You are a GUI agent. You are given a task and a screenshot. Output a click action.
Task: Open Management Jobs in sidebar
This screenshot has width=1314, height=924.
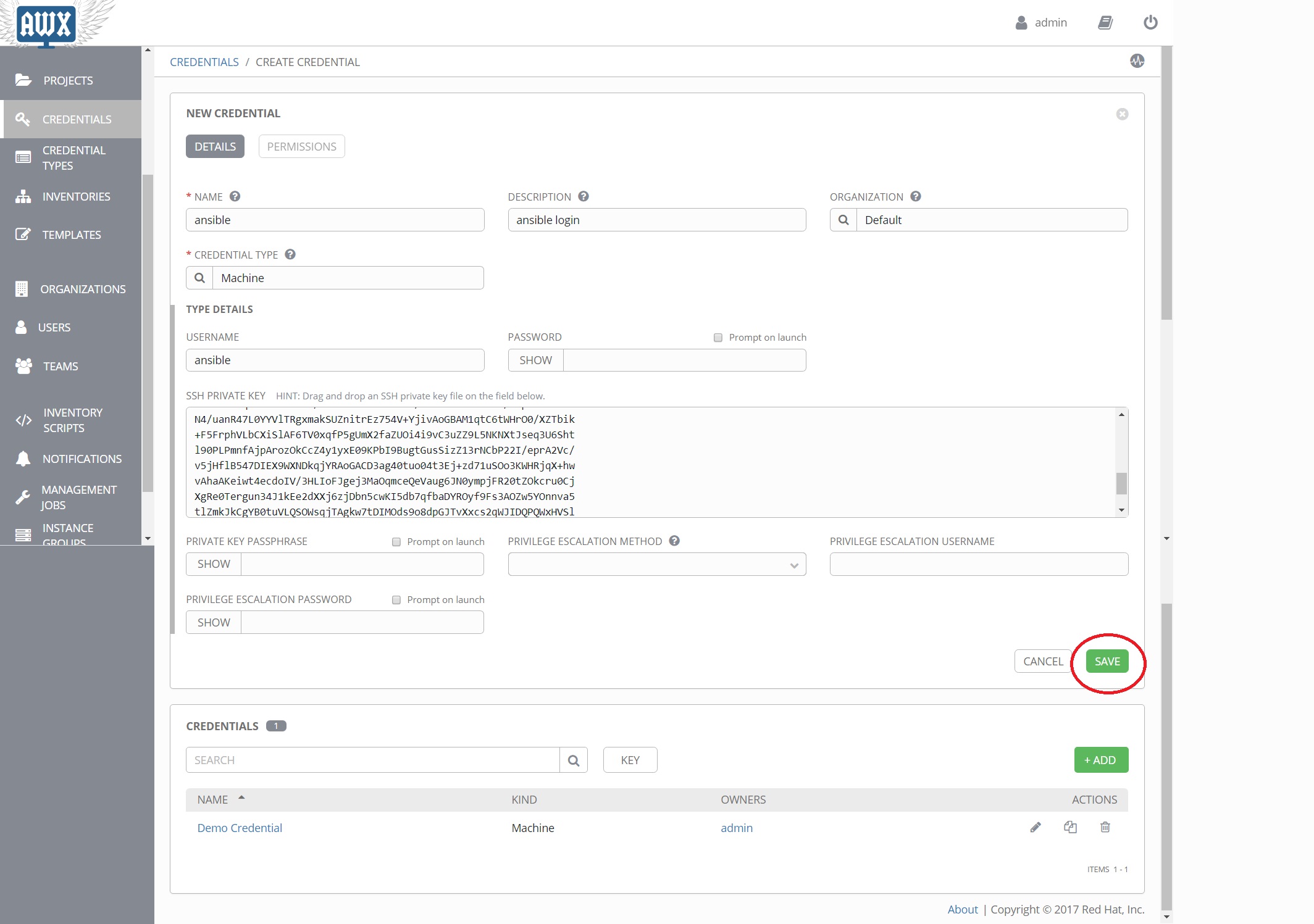71,497
